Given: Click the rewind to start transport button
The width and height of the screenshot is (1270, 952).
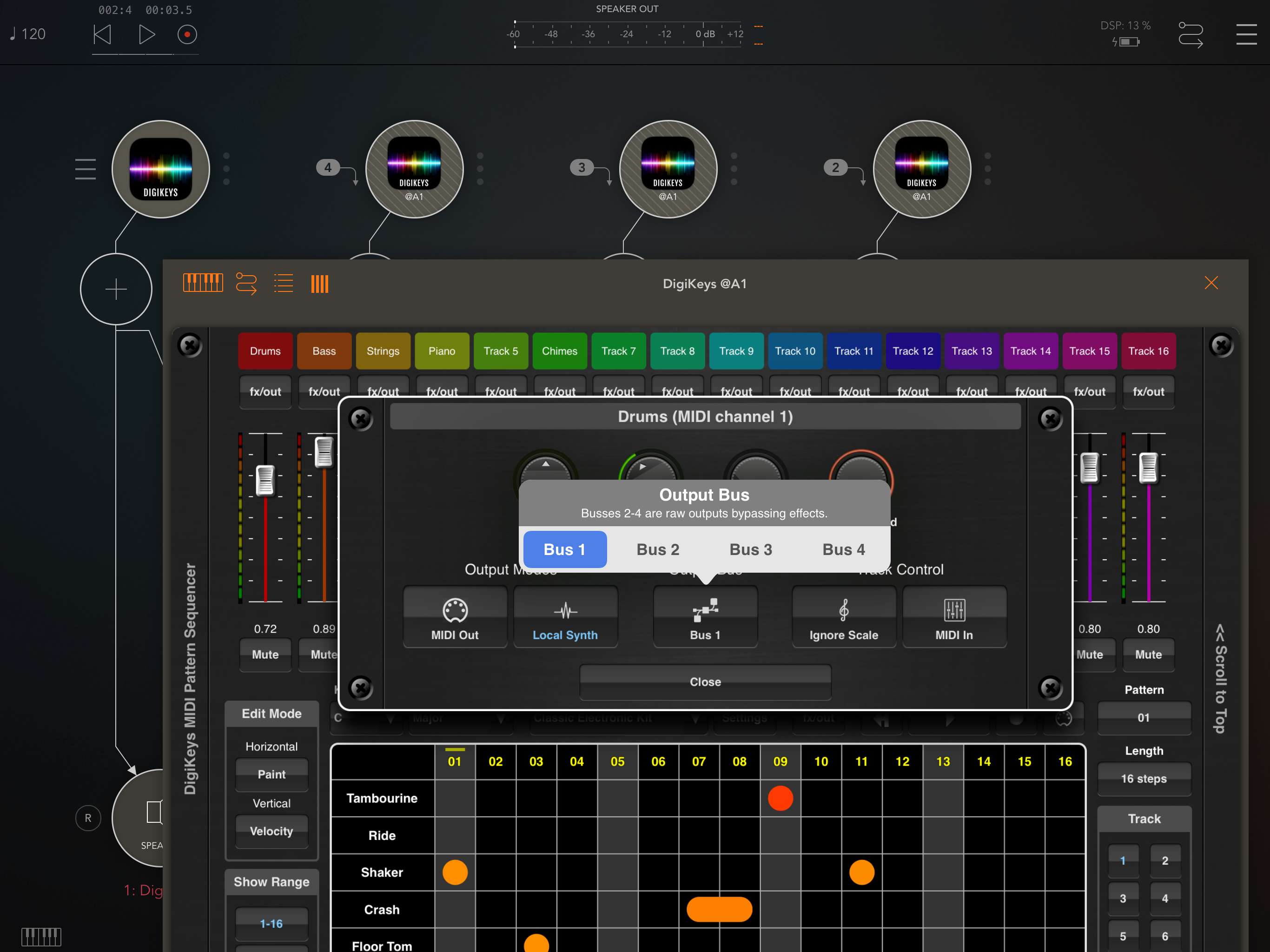Looking at the screenshot, I should pos(102,34).
